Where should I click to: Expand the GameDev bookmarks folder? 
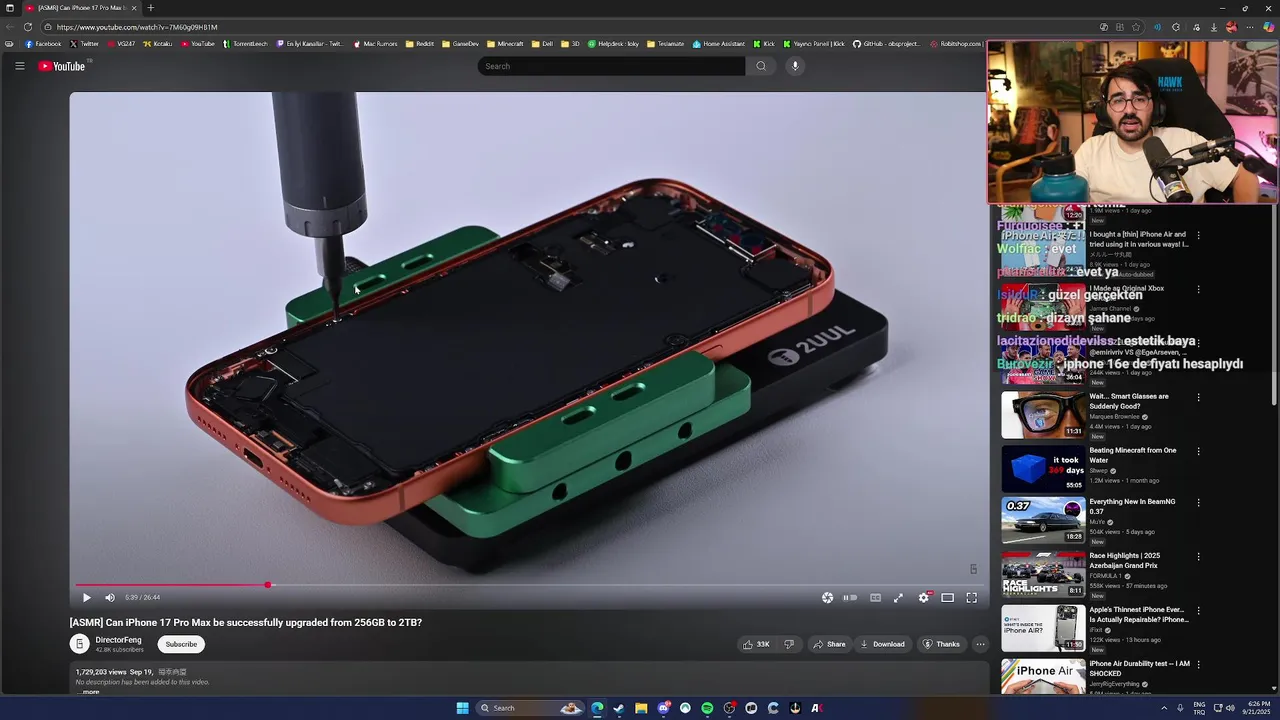coord(460,44)
